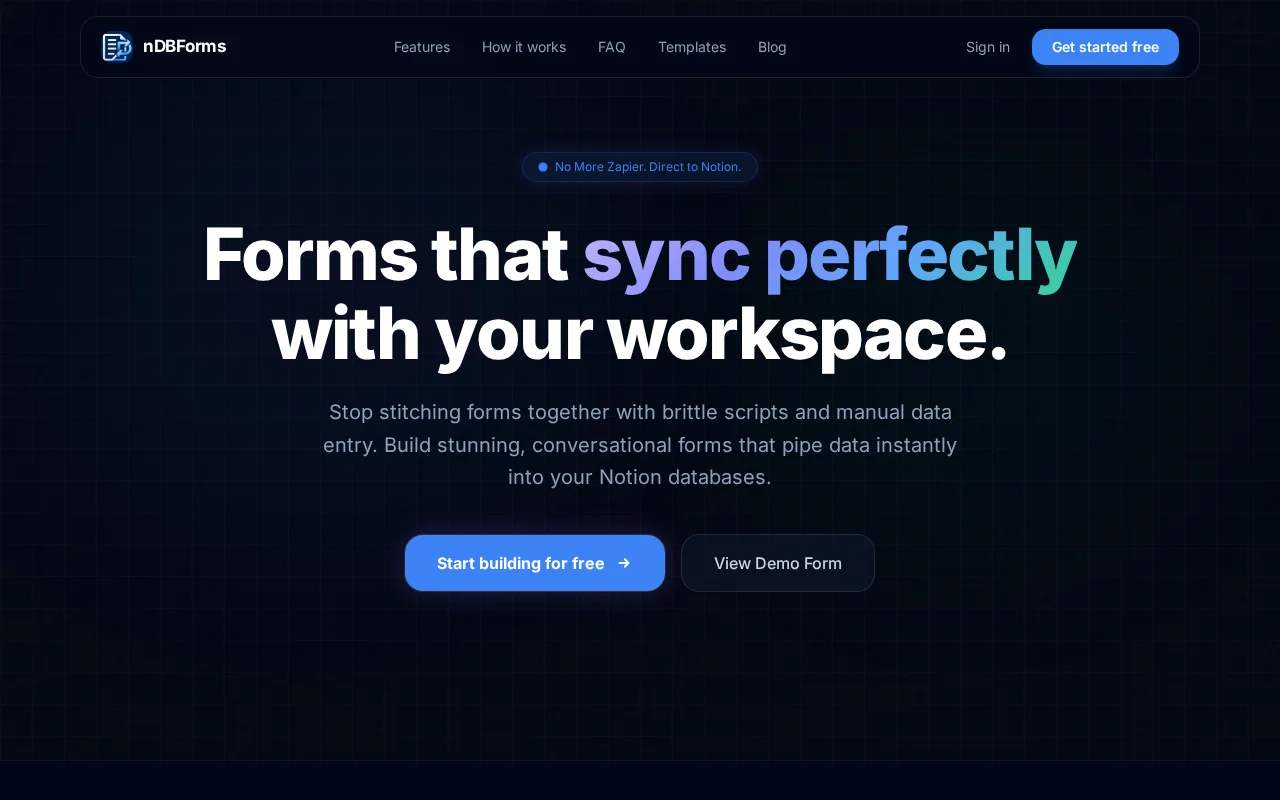The height and width of the screenshot is (800, 1280).
Task: Click the nDBForms logo icon
Action: pos(118,47)
